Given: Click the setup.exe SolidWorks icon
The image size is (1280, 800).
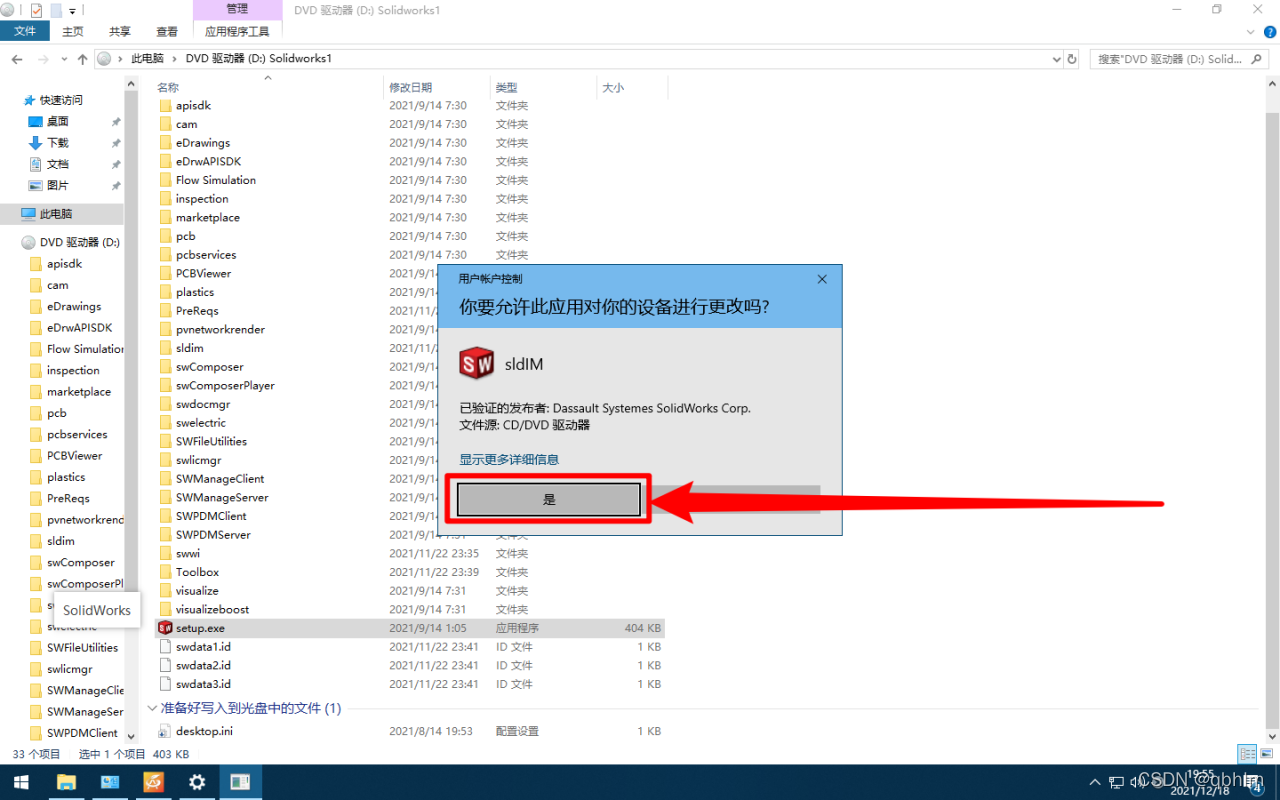Looking at the screenshot, I should [x=165, y=628].
